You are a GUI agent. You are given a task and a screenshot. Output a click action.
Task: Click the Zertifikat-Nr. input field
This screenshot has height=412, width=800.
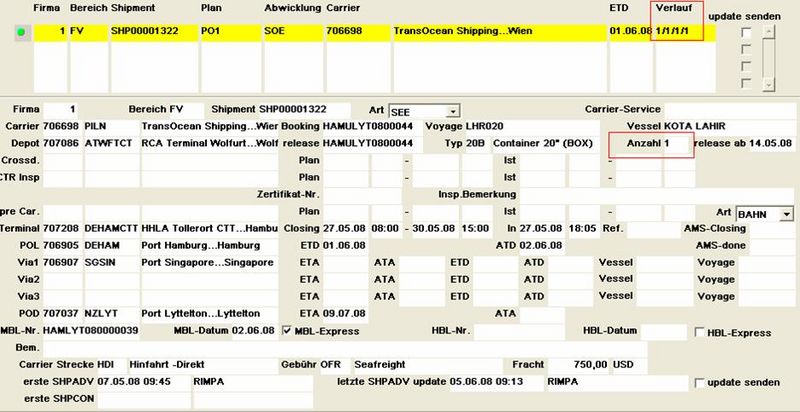[x=362, y=194]
